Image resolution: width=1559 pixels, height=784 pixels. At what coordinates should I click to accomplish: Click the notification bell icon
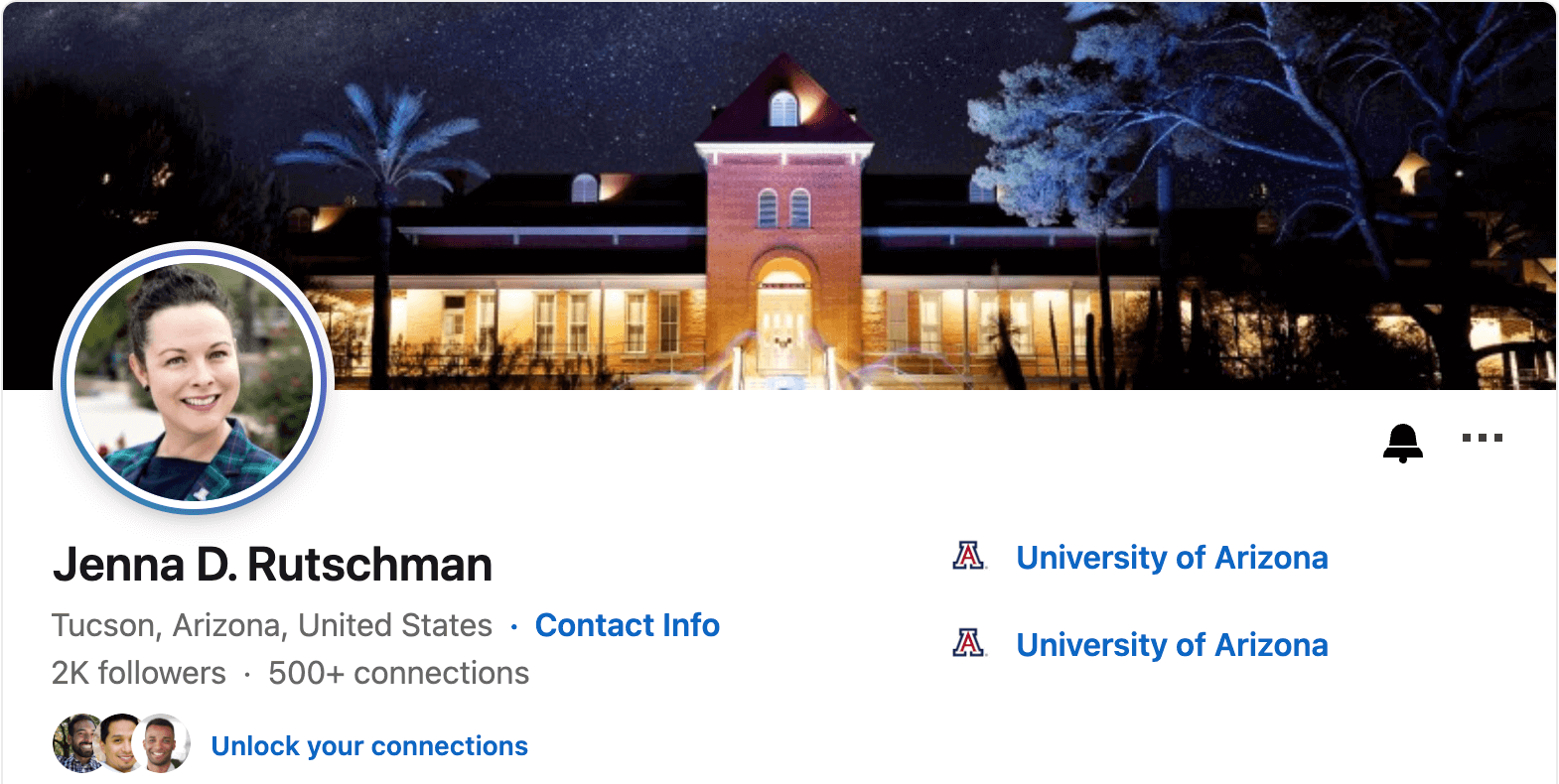pos(1402,443)
